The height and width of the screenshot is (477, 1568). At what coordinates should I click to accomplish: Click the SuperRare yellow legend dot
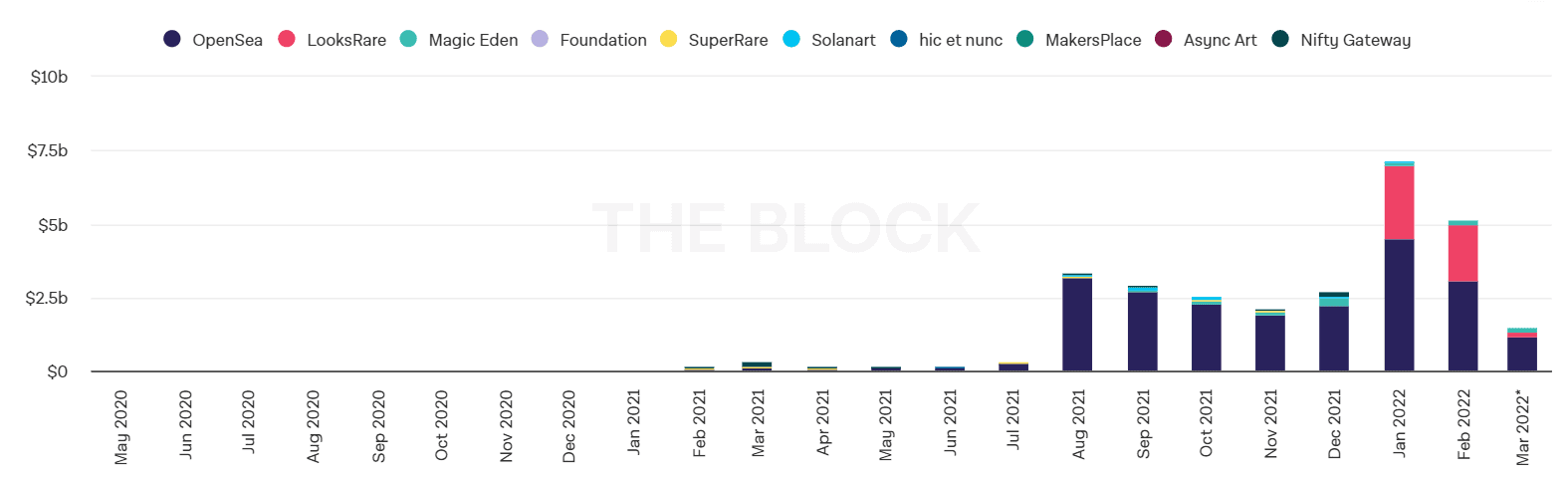(668, 39)
